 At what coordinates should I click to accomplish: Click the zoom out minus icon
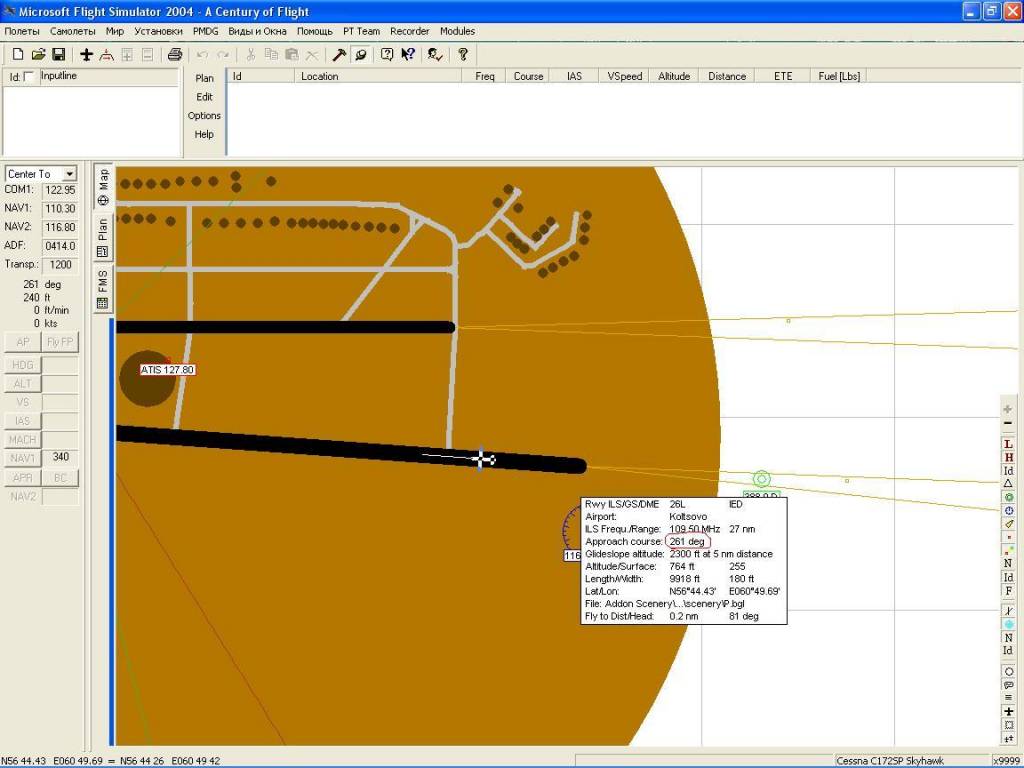1008,424
